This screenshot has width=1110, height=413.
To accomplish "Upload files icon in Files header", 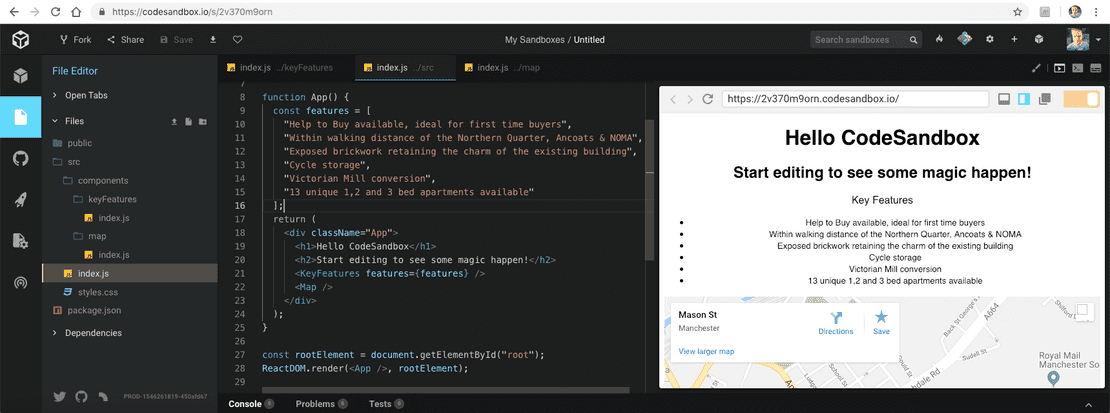I will [174, 122].
